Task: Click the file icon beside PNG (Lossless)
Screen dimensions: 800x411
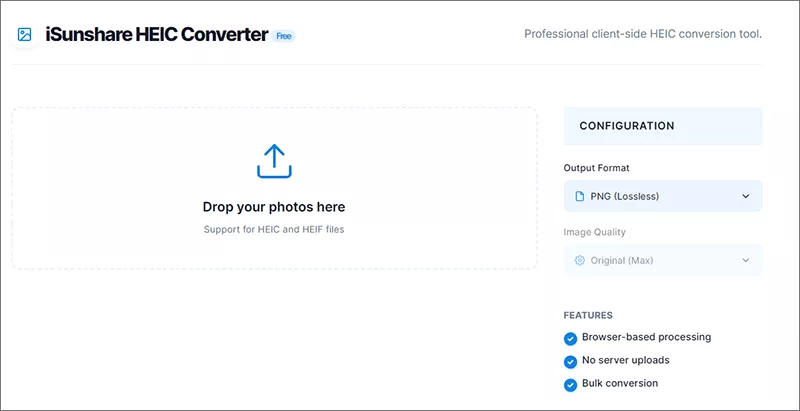Action: [x=580, y=196]
